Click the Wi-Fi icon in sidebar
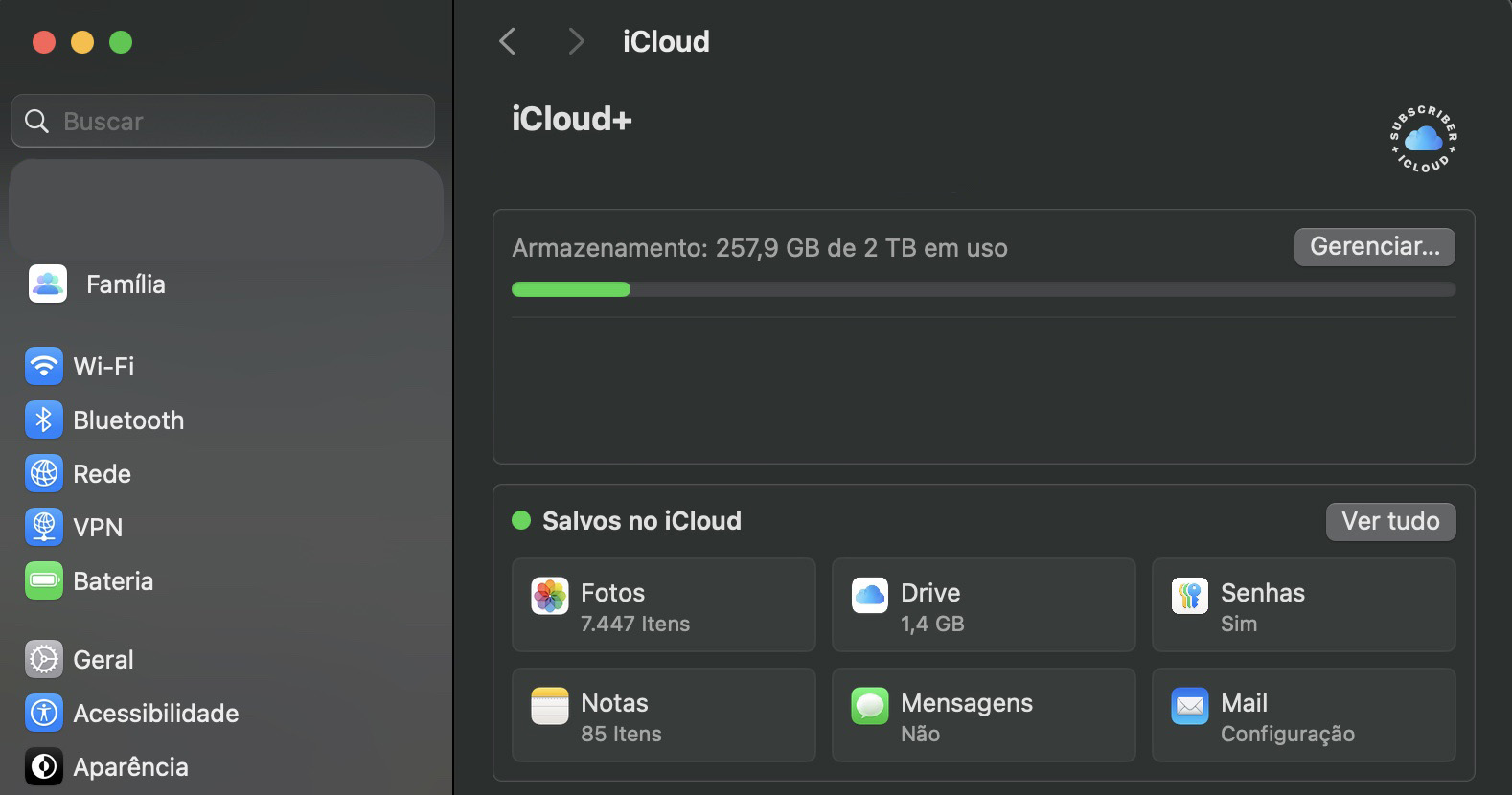 (x=43, y=366)
